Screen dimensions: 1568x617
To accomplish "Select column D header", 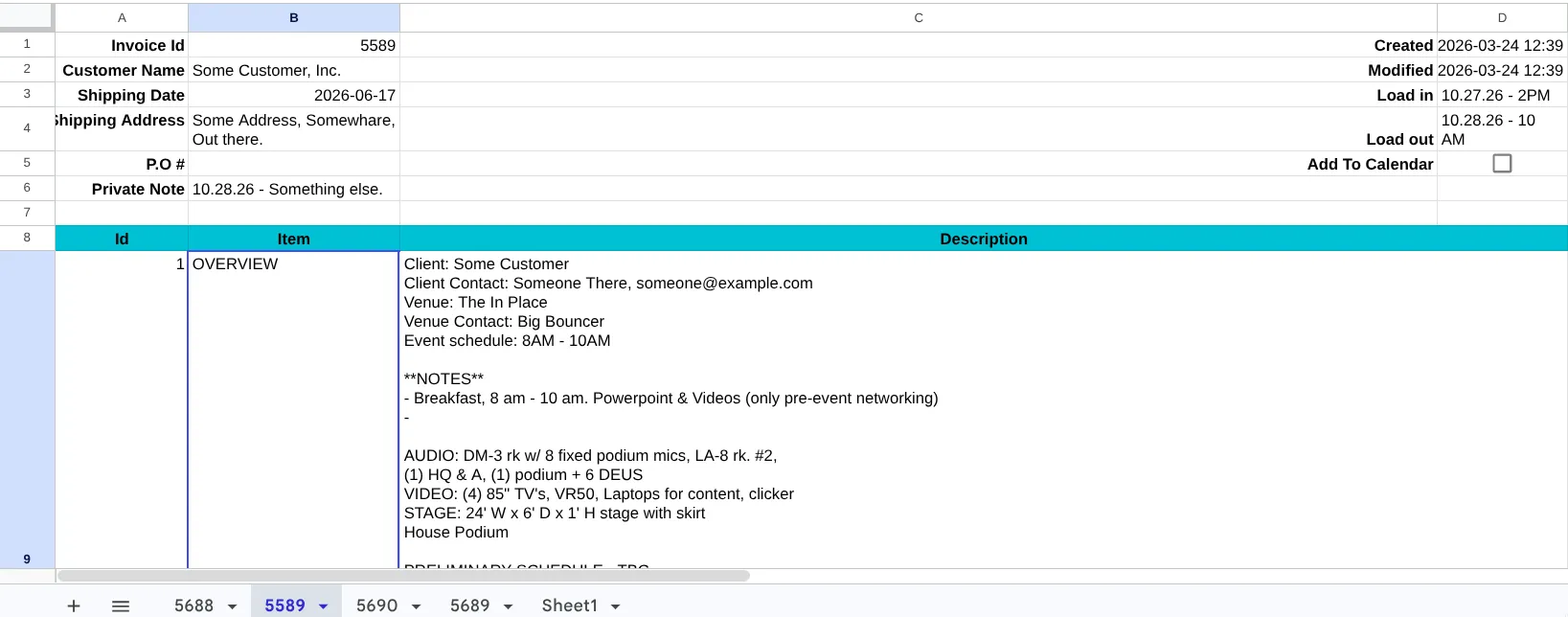I will click(1502, 17).
